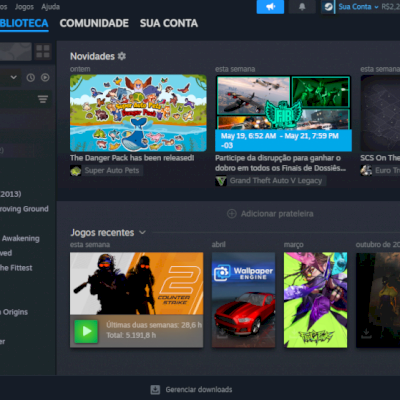Expand the Jogos recentes shelf dropdown

coord(142,232)
